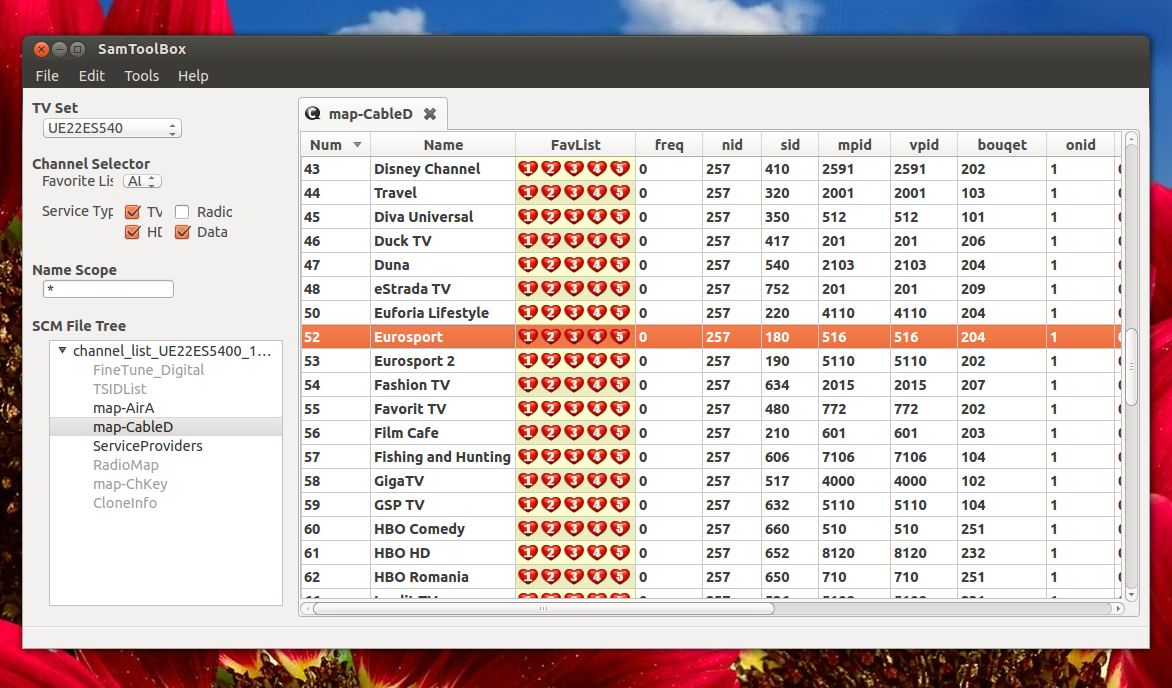This screenshot has width=1172, height=688.
Task: Switch to the map-CableD tab
Action: click(370, 113)
